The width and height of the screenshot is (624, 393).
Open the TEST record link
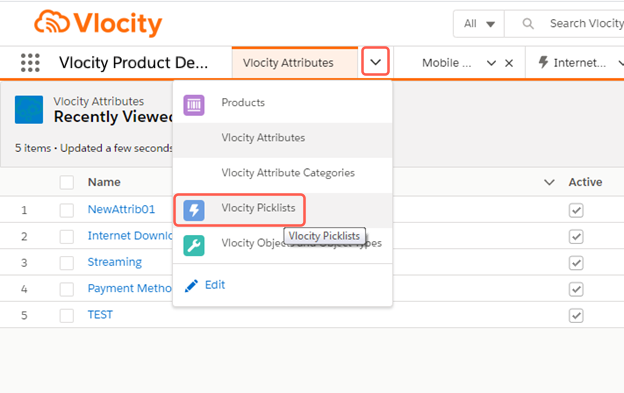coord(100,315)
